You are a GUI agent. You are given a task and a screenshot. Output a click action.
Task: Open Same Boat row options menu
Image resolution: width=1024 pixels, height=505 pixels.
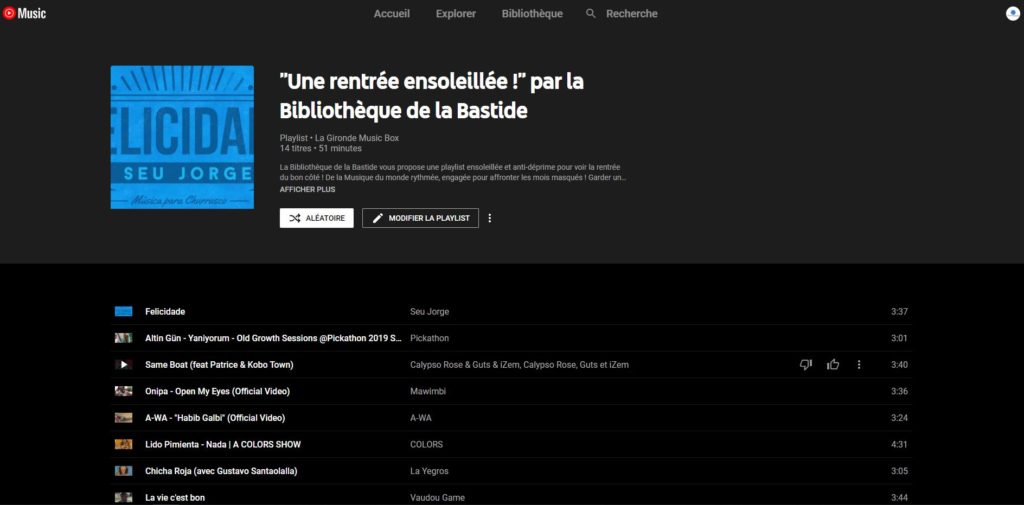tap(859, 365)
